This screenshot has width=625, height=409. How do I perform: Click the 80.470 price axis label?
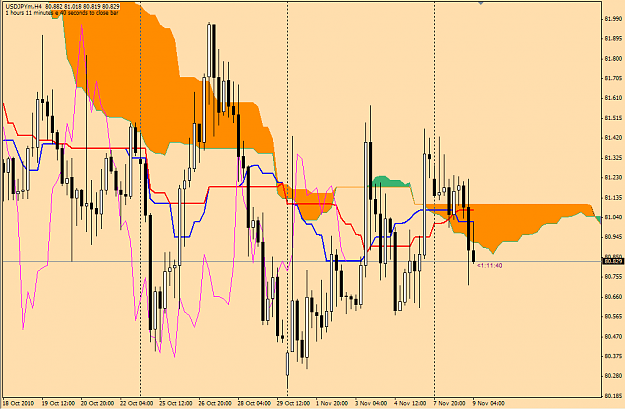pyautogui.click(x=613, y=336)
